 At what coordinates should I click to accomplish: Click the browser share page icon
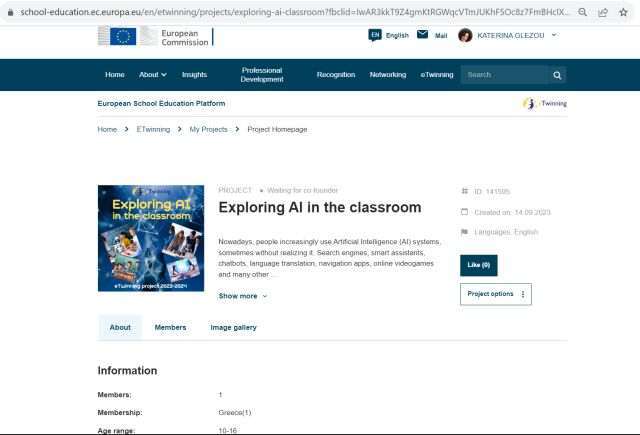click(603, 12)
